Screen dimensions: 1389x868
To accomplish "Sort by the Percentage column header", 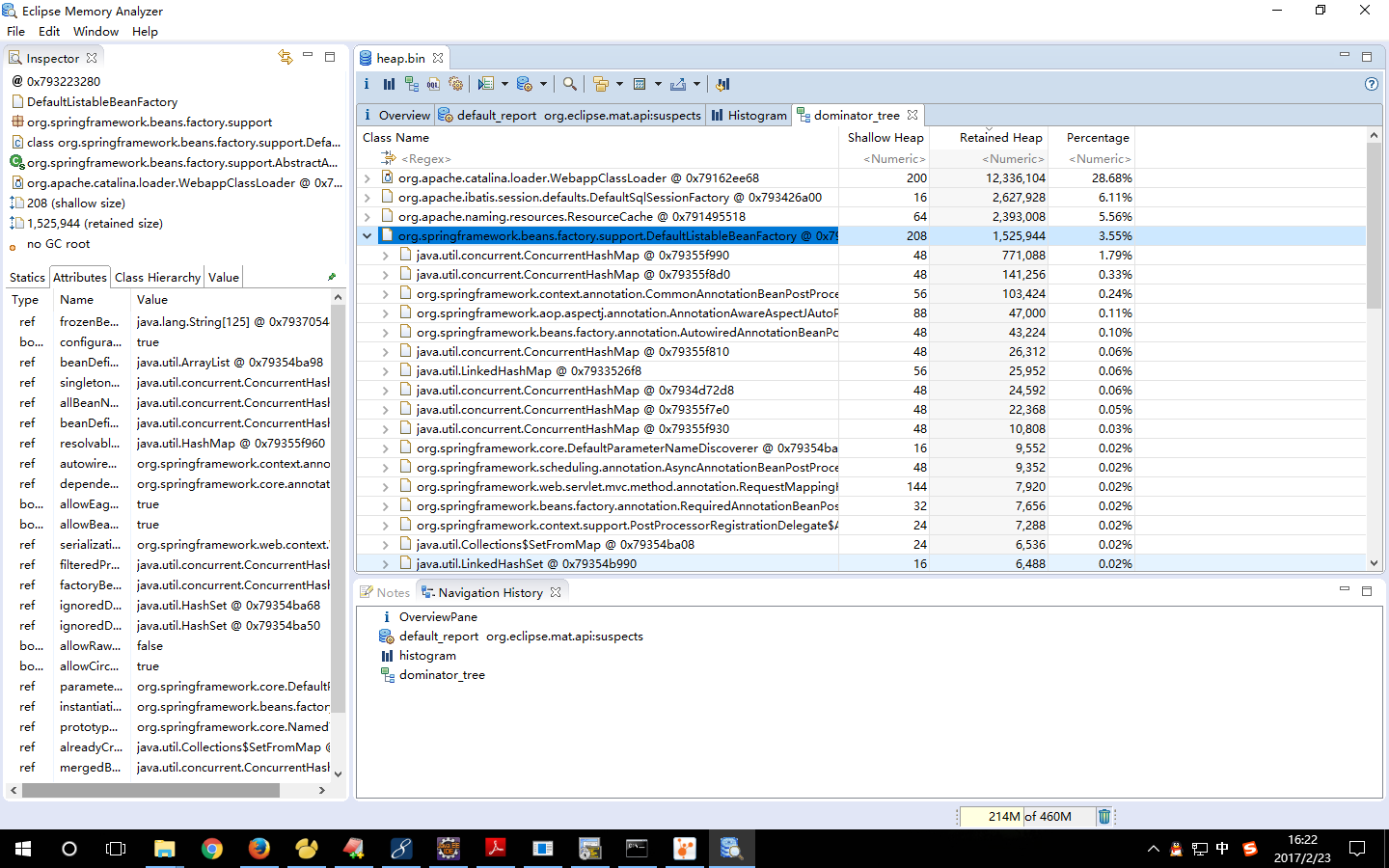I will point(1092,138).
